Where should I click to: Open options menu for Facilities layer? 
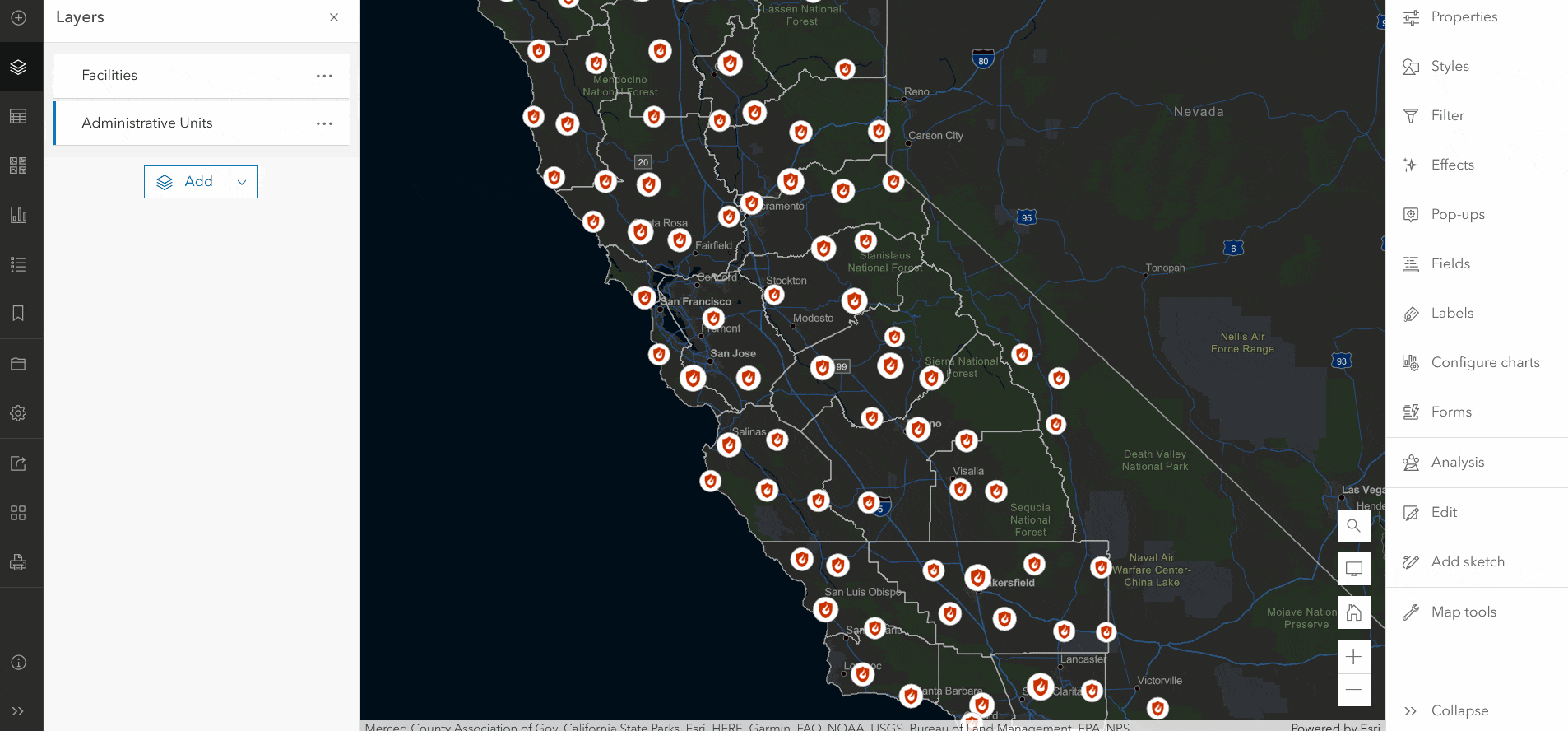pyautogui.click(x=325, y=76)
